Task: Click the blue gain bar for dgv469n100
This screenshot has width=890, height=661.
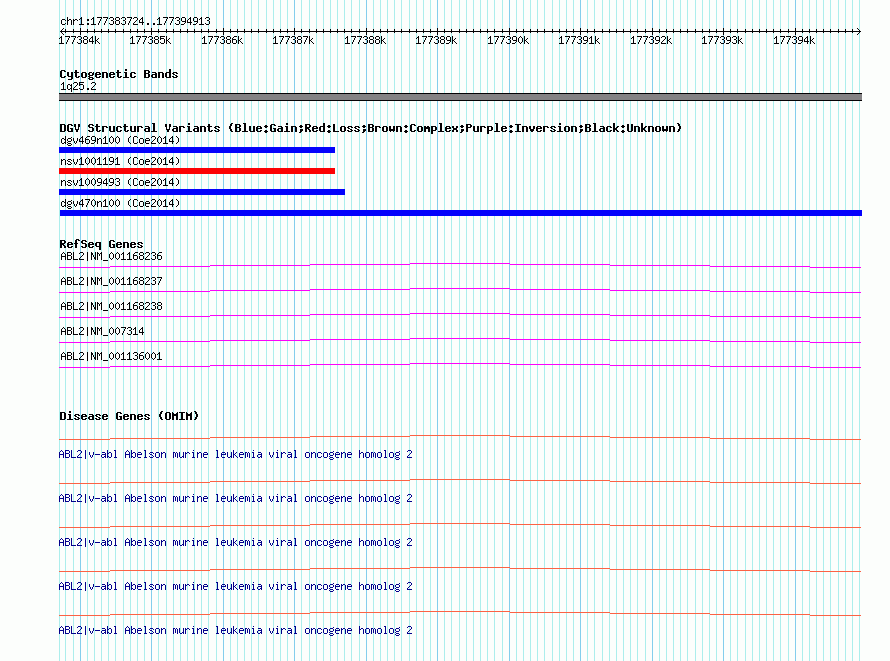Action: click(x=197, y=150)
